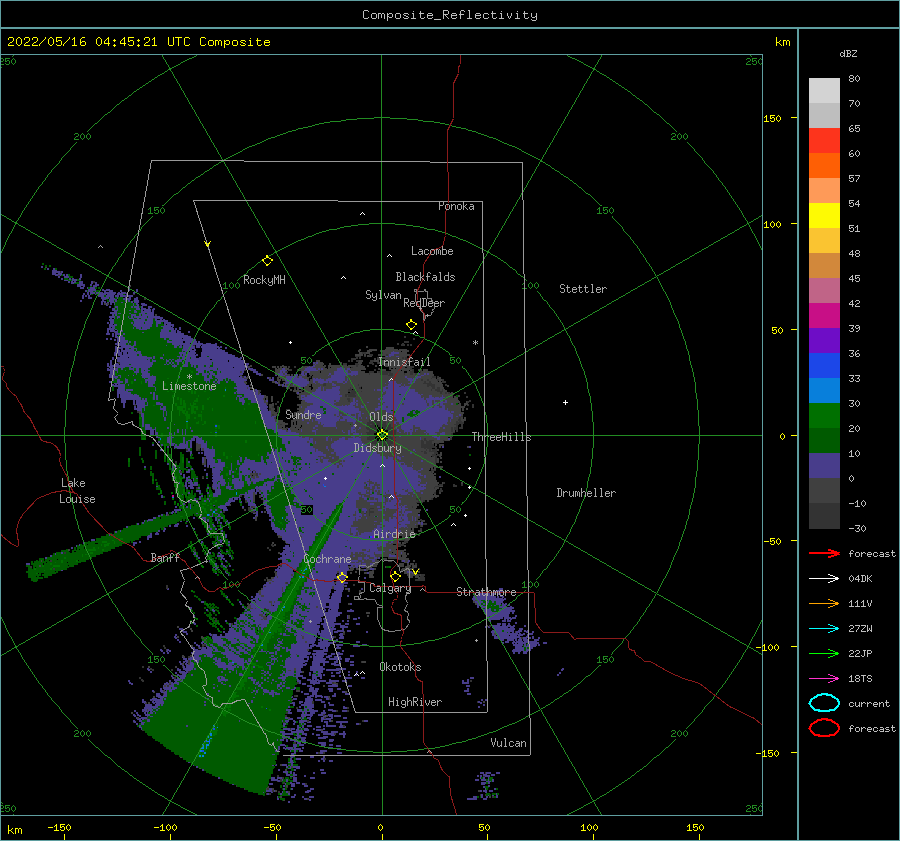Click the orange 60 dBZ color swatch

click(x=824, y=165)
